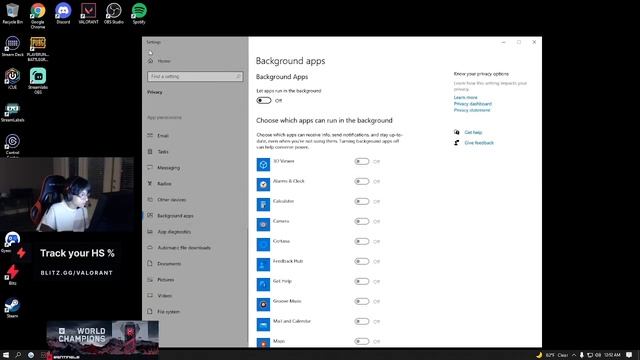The image size is (640, 360).
Task: Open the iCUE desktop shortcut
Action: coord(12,79)
